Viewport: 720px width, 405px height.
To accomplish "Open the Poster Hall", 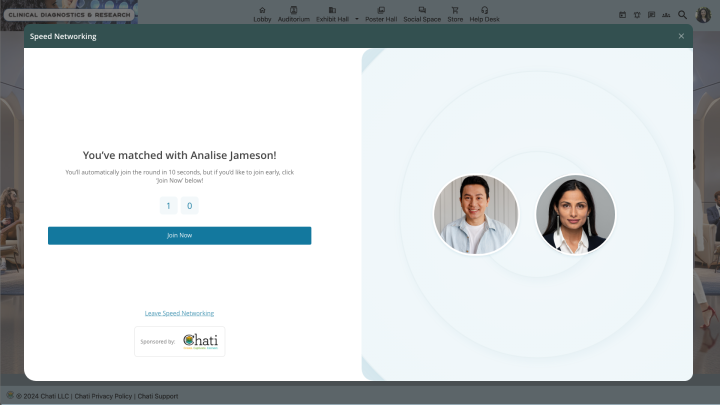I will 381,14.
